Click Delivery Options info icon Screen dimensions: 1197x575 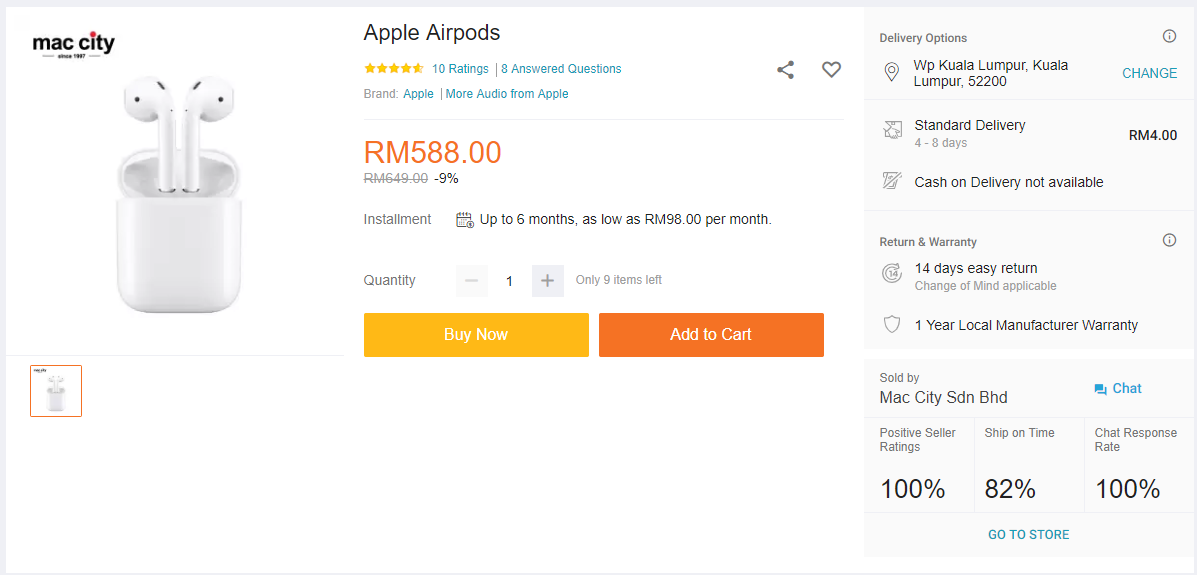pyautogui.click(x=1169, y=37)
